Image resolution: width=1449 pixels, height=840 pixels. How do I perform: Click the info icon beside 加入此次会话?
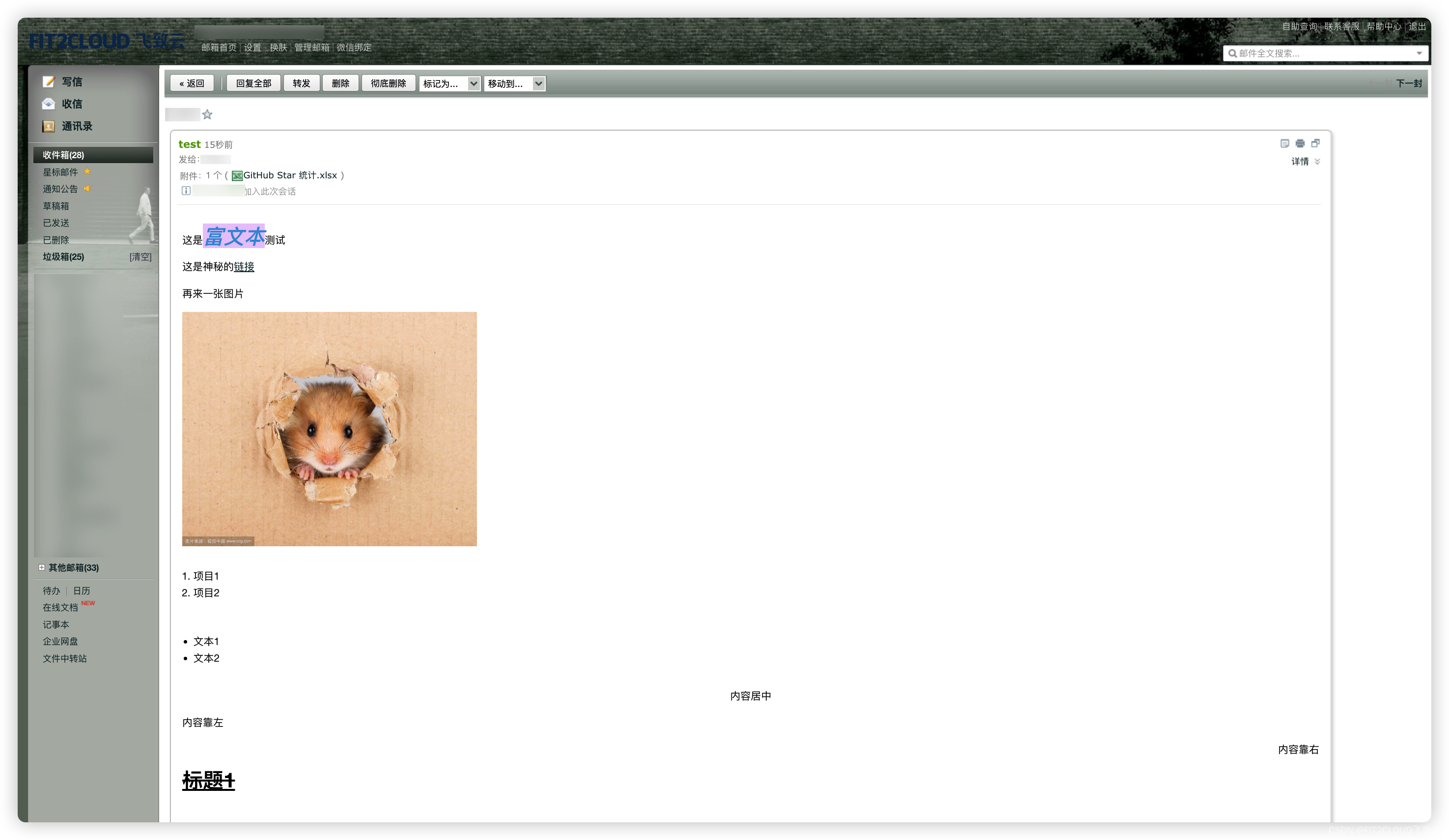(186, 191)
